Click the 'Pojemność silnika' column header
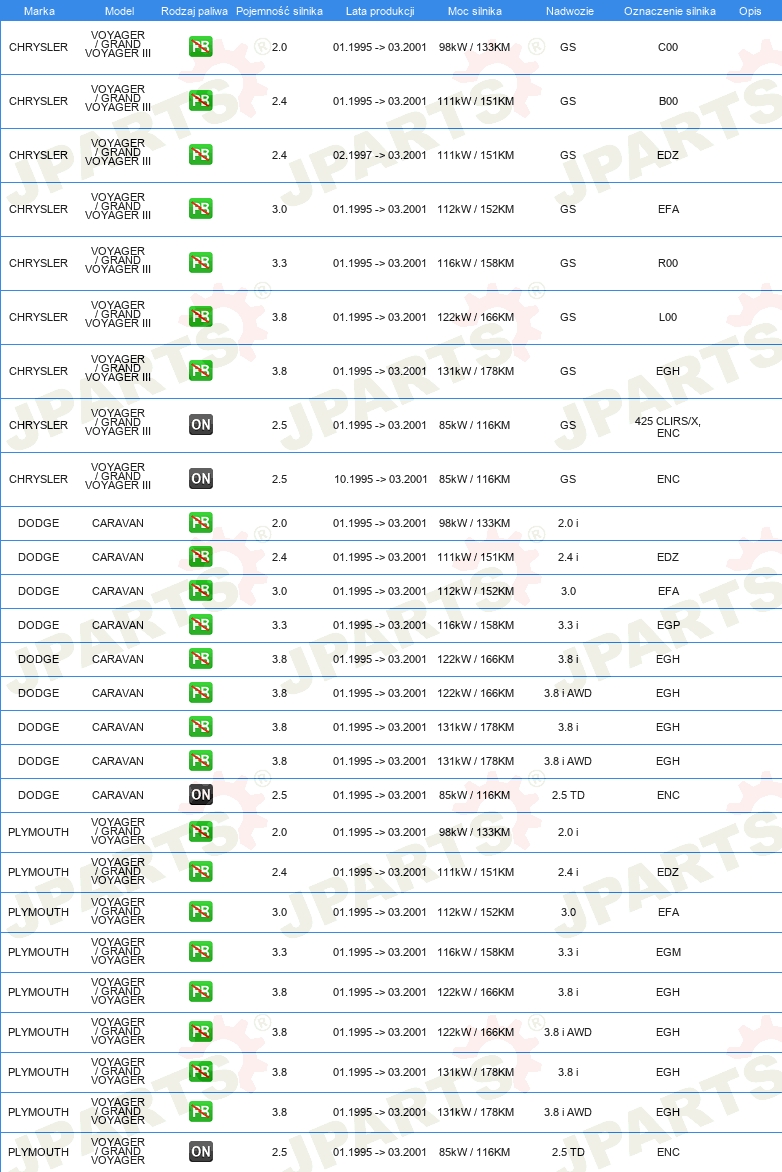Viewport: 782px width, 1172px height. pyautogui.click(x=280, y=11)
